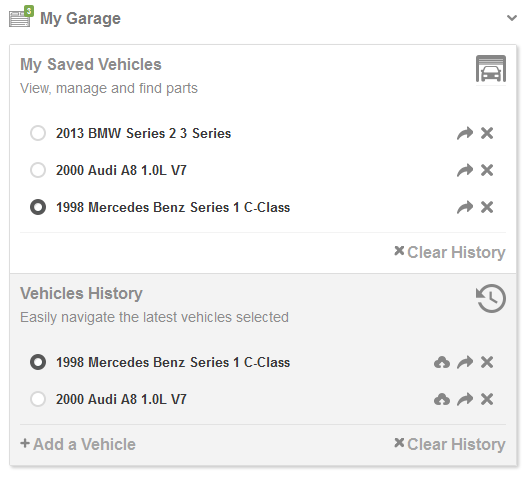Click the history 2000 Audi A8 1.0L V7 label
Image resolution: width=528 pixels, height=478 pixels.
pyautogui.click(x=121, y=400)
